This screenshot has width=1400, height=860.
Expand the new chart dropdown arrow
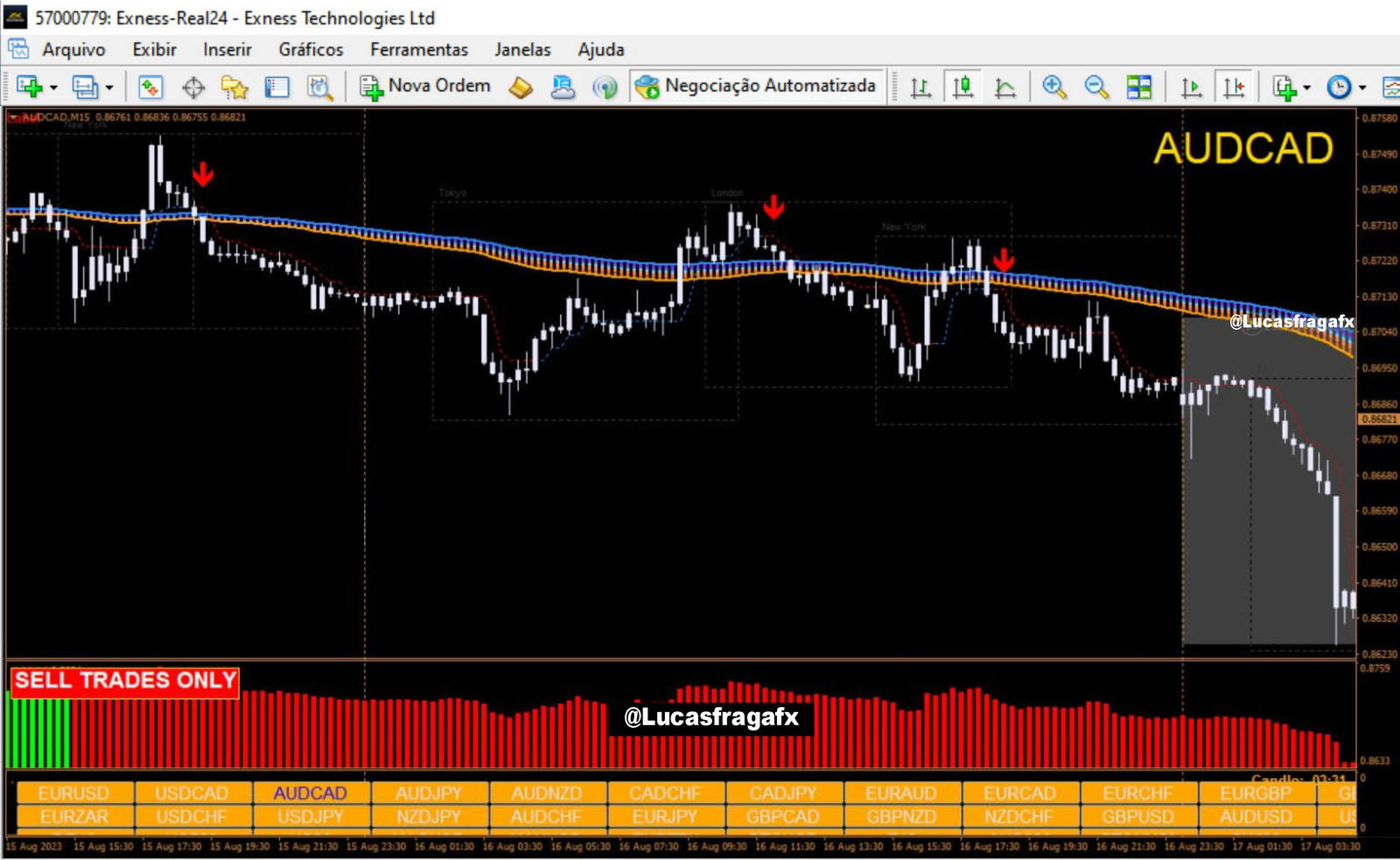pos(53,87)
